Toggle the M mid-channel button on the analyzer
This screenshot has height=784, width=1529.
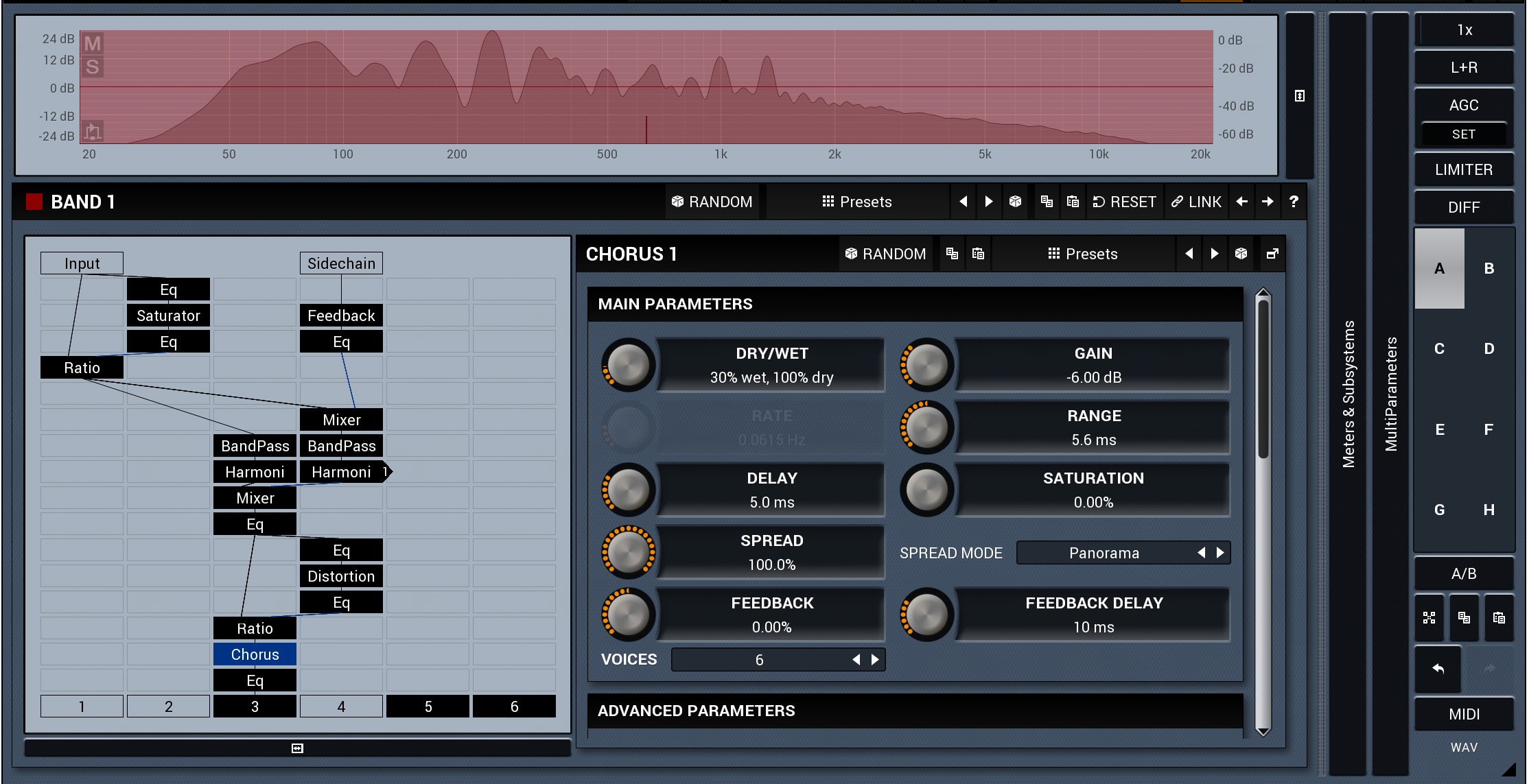coord(93,43)
